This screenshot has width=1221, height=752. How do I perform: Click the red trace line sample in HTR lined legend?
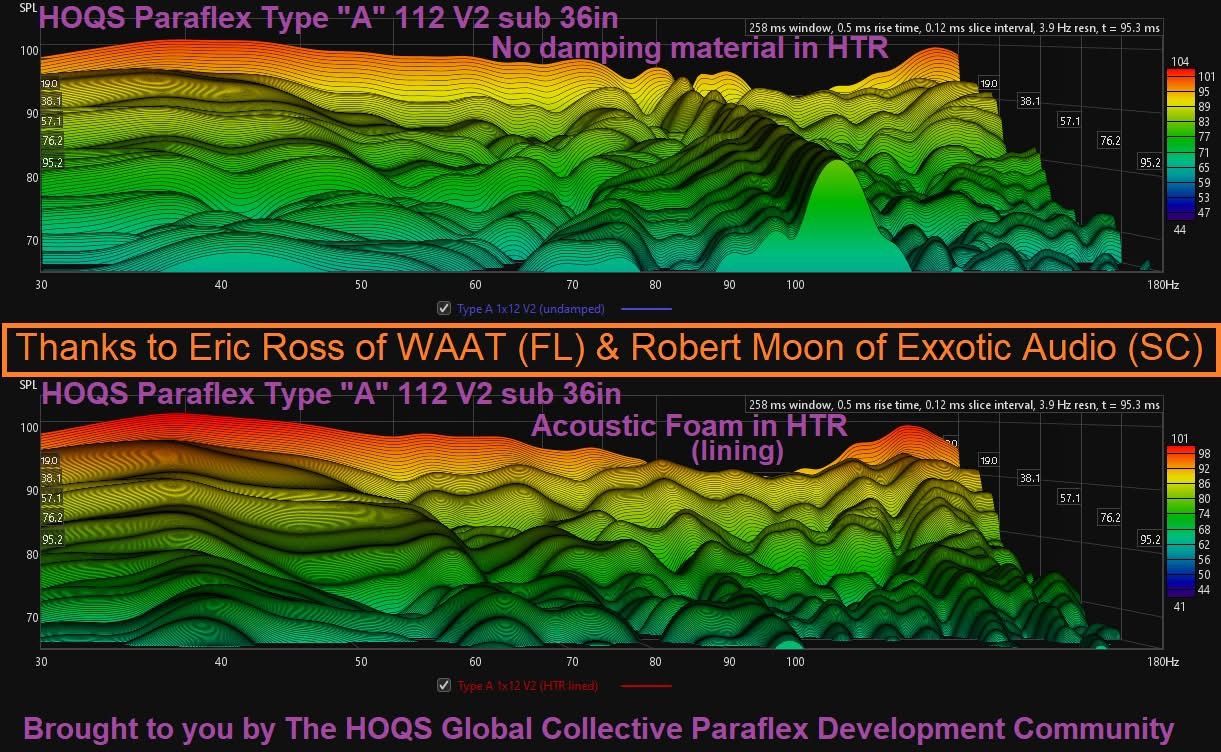646,686
